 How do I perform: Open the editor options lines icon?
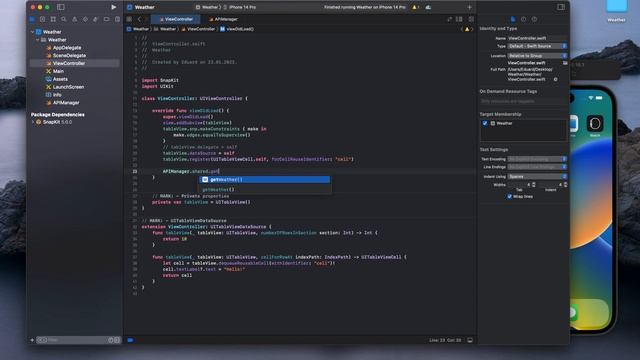coord(459,19)
